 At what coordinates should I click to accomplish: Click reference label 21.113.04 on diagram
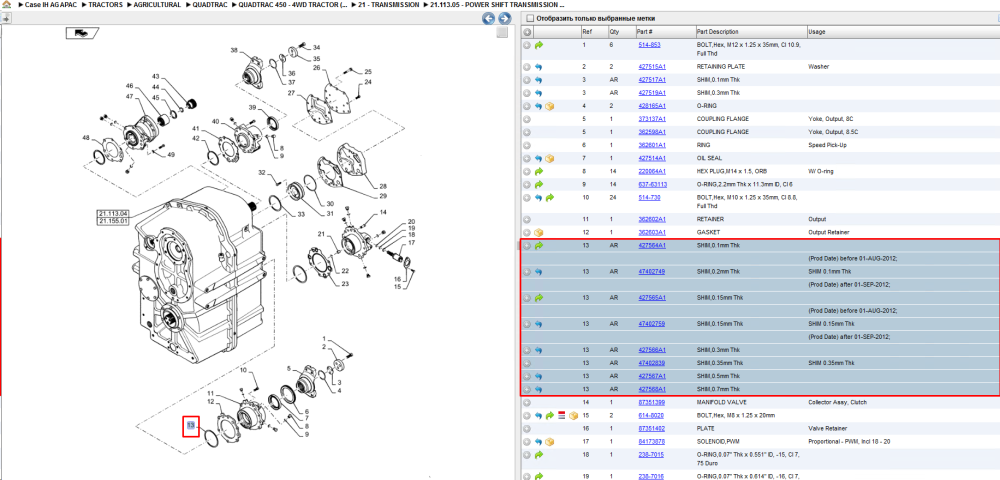113,214
